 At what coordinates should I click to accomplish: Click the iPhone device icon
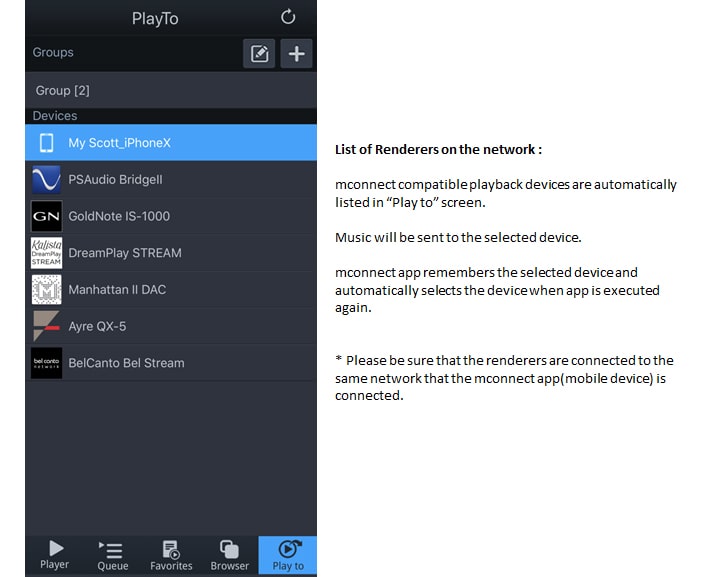46,143
